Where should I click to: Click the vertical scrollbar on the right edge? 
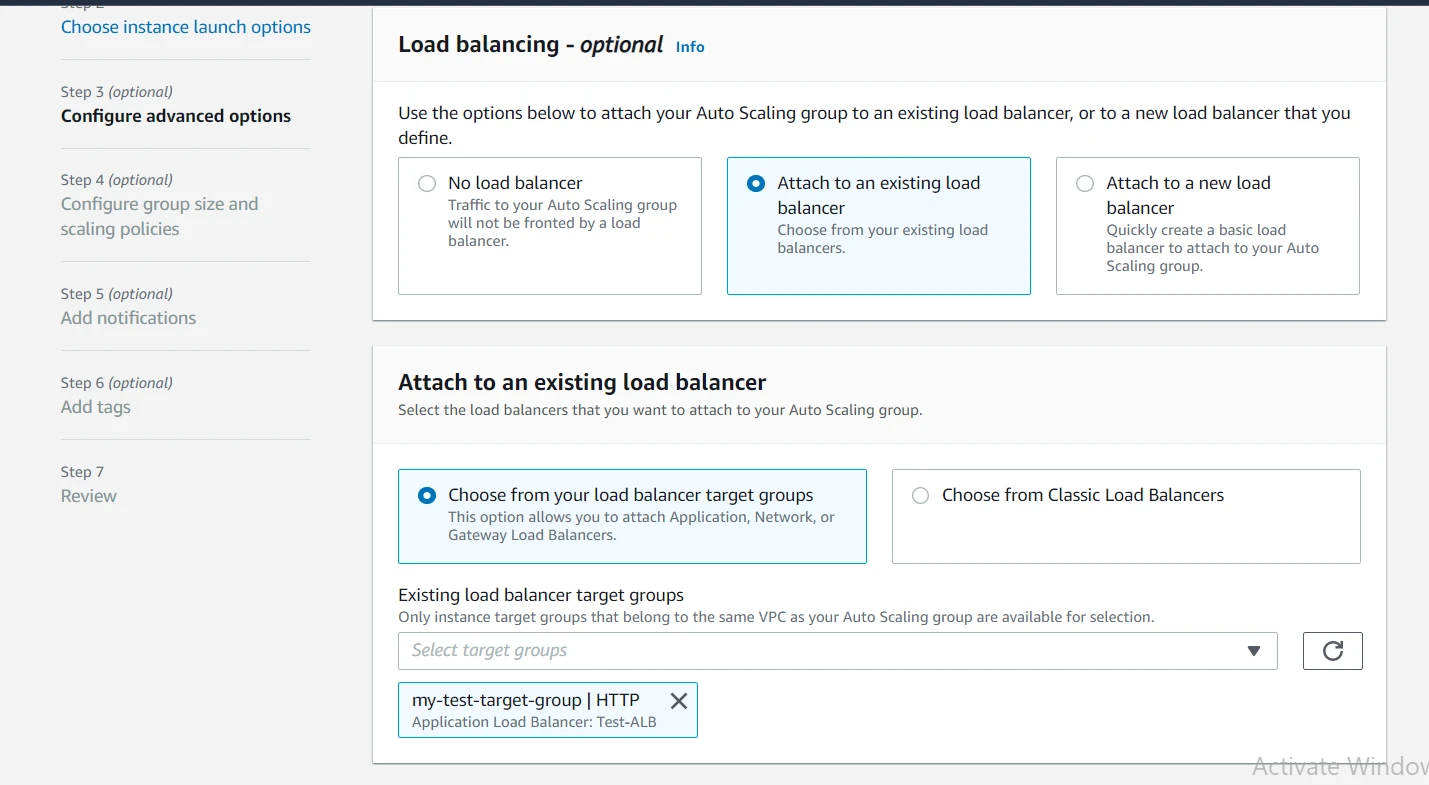click(x=1424, y=392)
